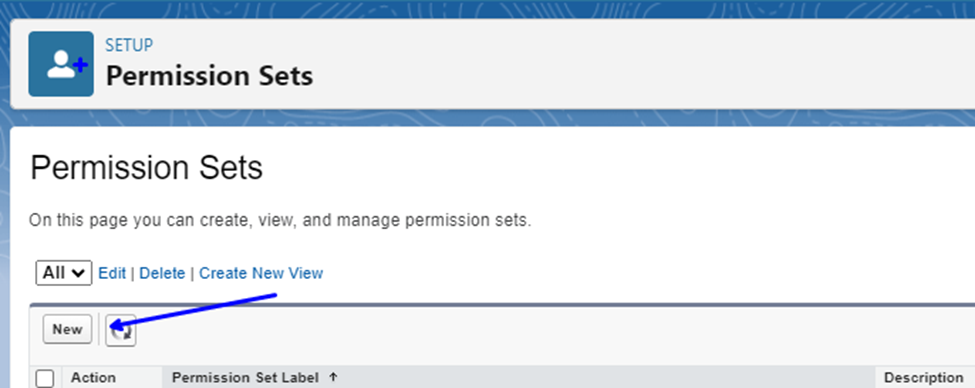Click the separator between New and refresh
The width and height of the screenshot is (975, 388).
[99, 330]
